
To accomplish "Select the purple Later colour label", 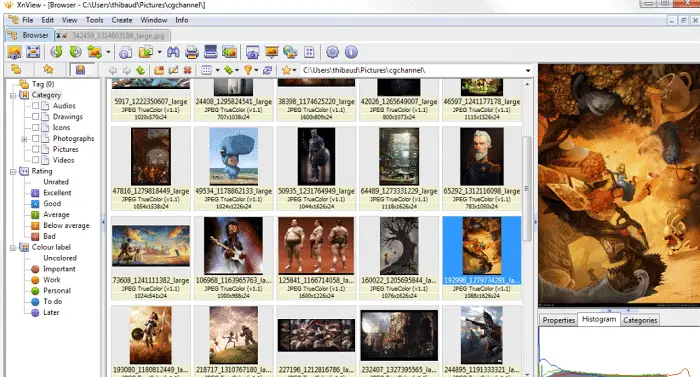I will pos(51,313).
